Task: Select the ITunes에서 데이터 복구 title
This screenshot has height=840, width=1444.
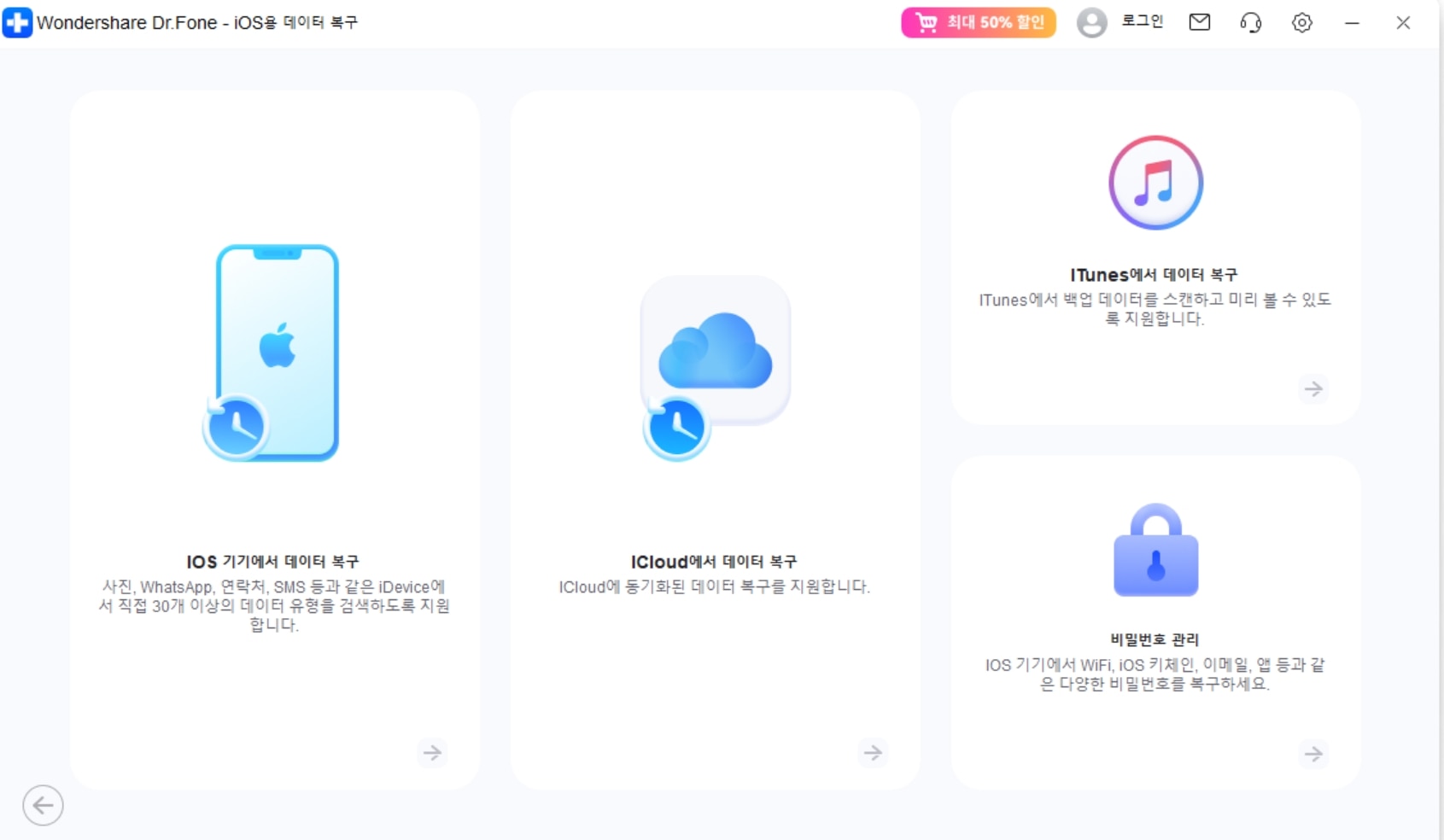Action: 1154,275
